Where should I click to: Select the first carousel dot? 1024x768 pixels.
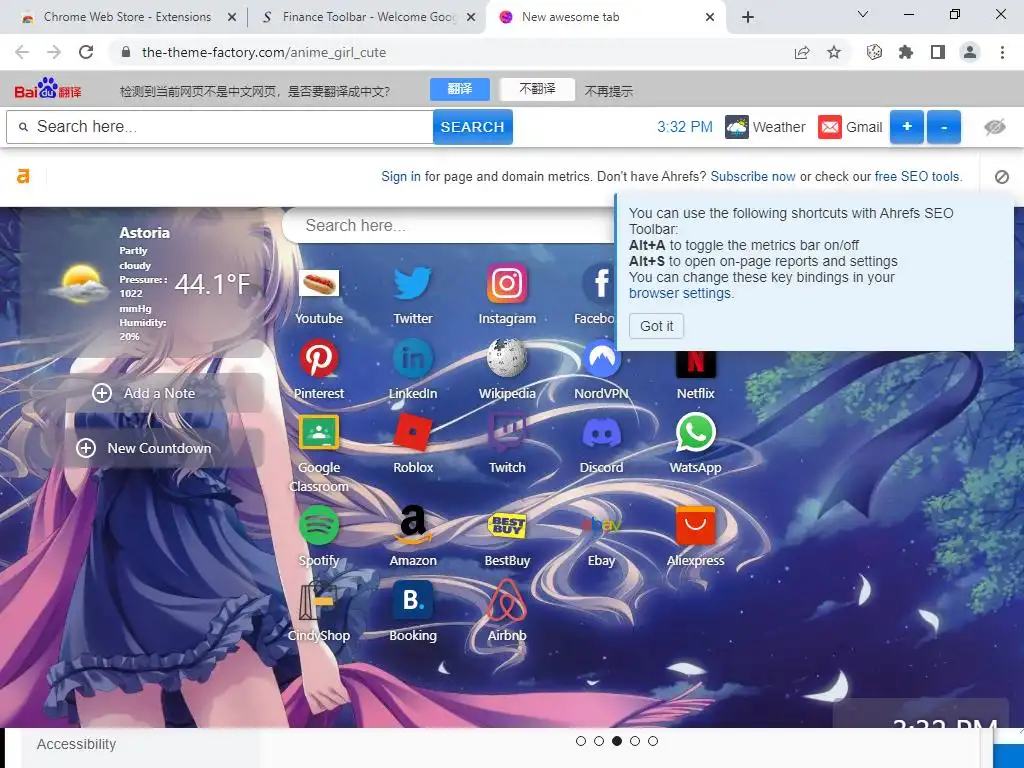tap(581, 741)
